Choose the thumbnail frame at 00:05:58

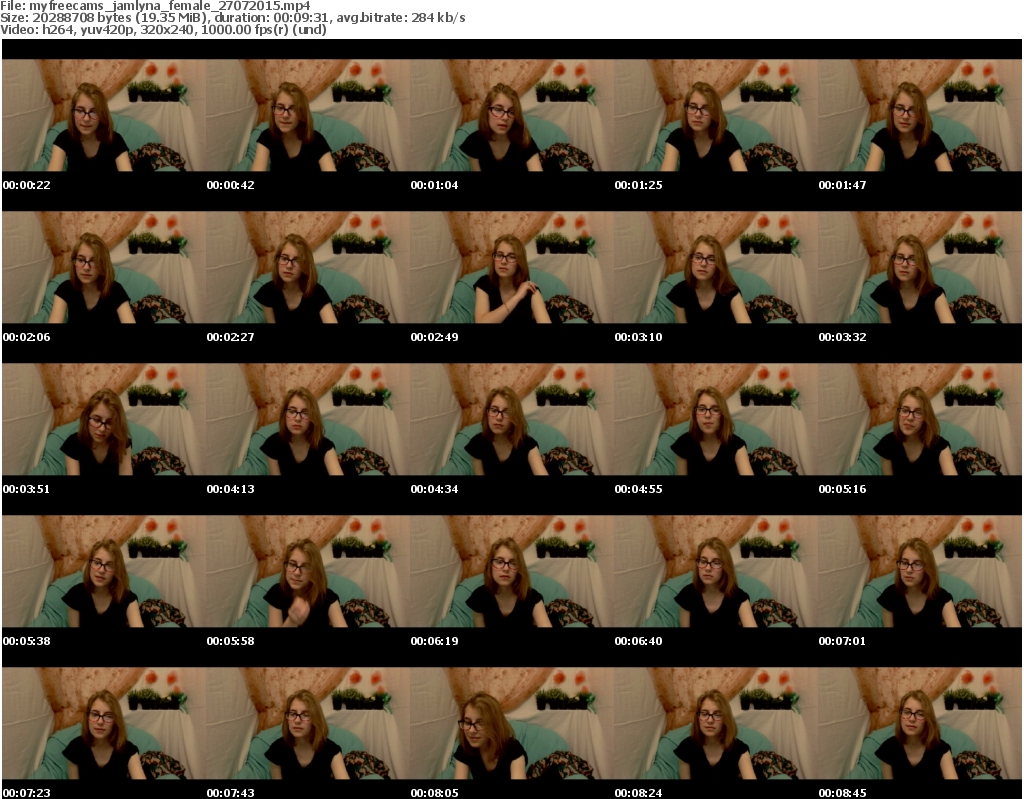(308, 572)
